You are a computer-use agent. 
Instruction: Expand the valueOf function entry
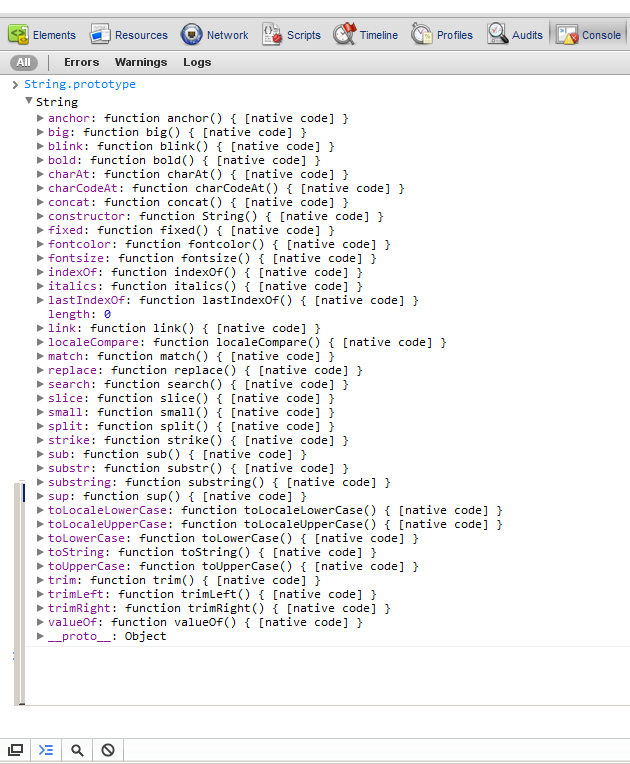click(40, 622)
